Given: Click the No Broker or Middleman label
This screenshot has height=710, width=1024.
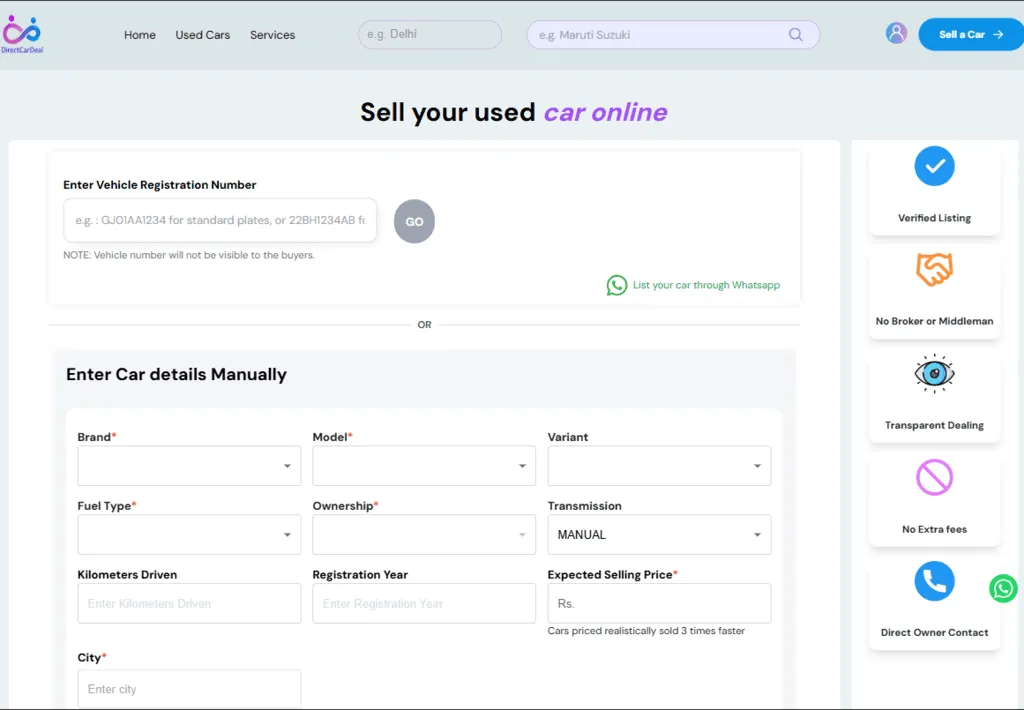Looking at the screenshot, I should click(x=934, y=321).
